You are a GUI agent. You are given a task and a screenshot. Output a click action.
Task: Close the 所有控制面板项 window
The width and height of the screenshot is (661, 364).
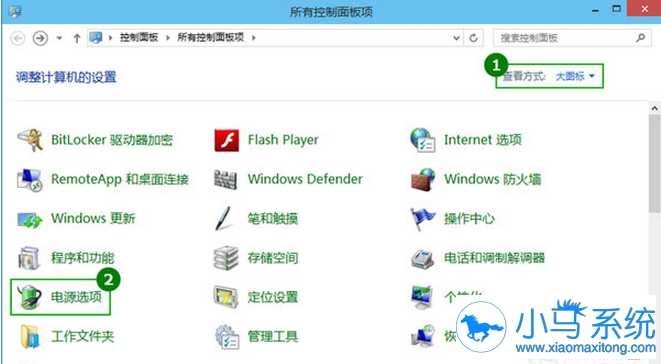pyautogui.click(x=644, y=9)
